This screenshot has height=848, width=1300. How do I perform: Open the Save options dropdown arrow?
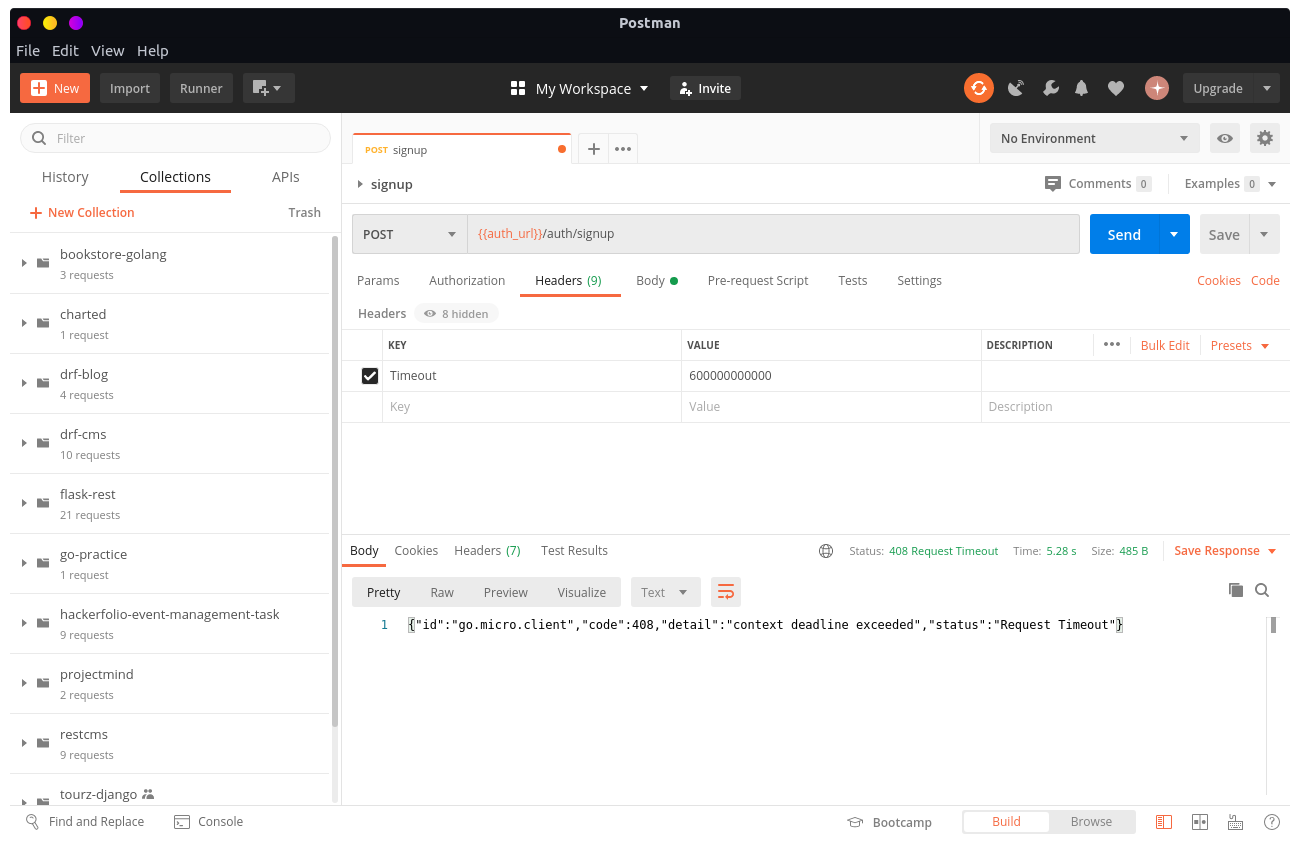[x=1264, y=234]
